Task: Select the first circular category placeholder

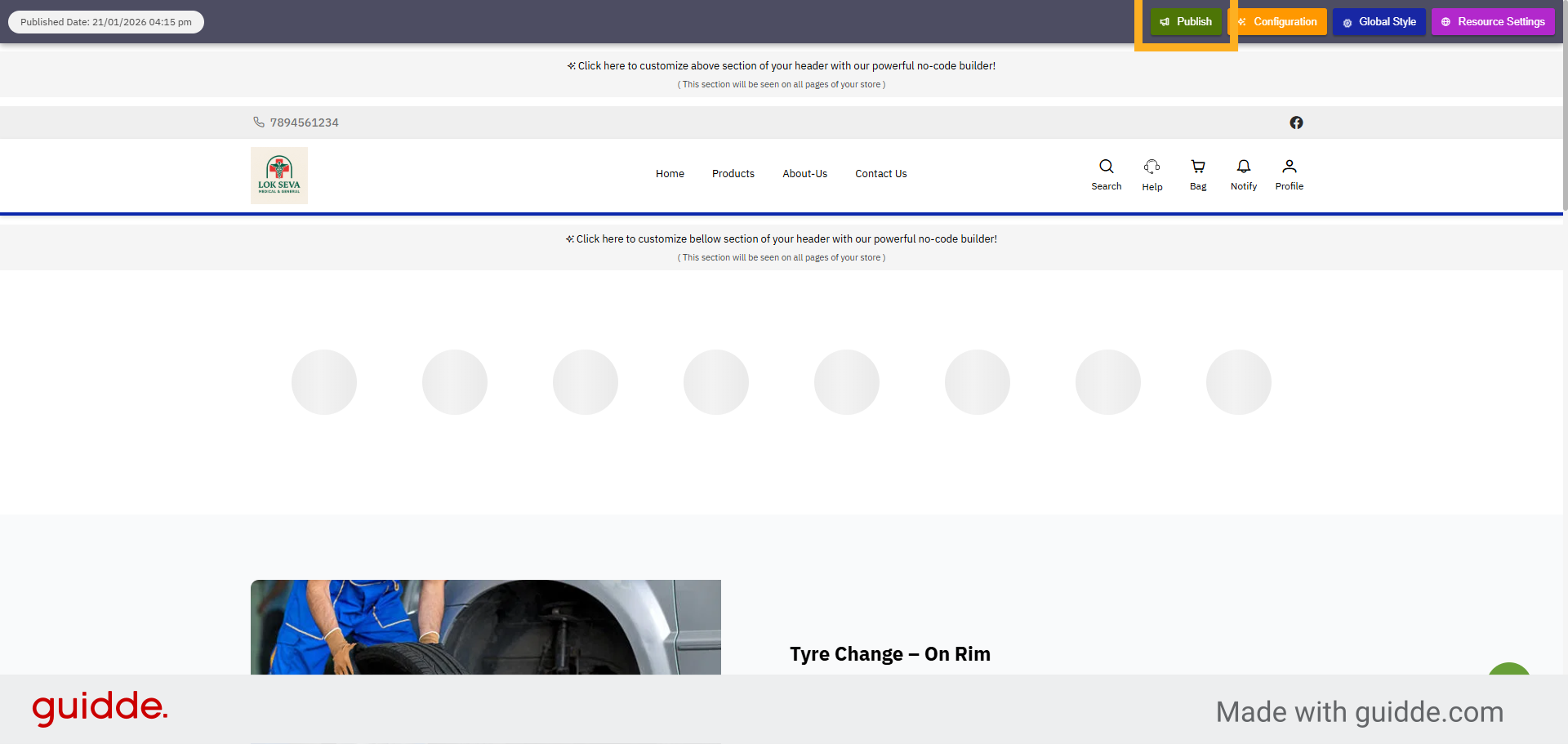Action: (323, 381)
